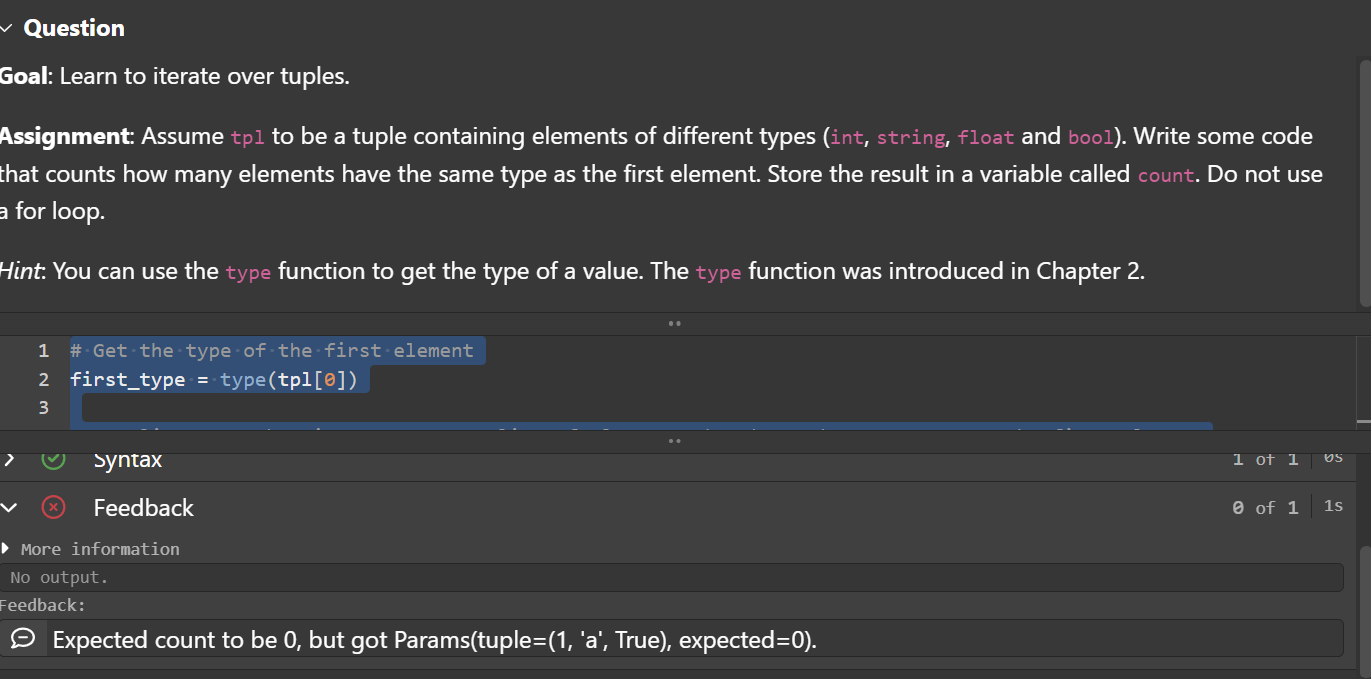Image resolution: width=1371 pixels, height=679 pixels.
Task: Click the type function token in the hint
Action: tap(248, 272)
